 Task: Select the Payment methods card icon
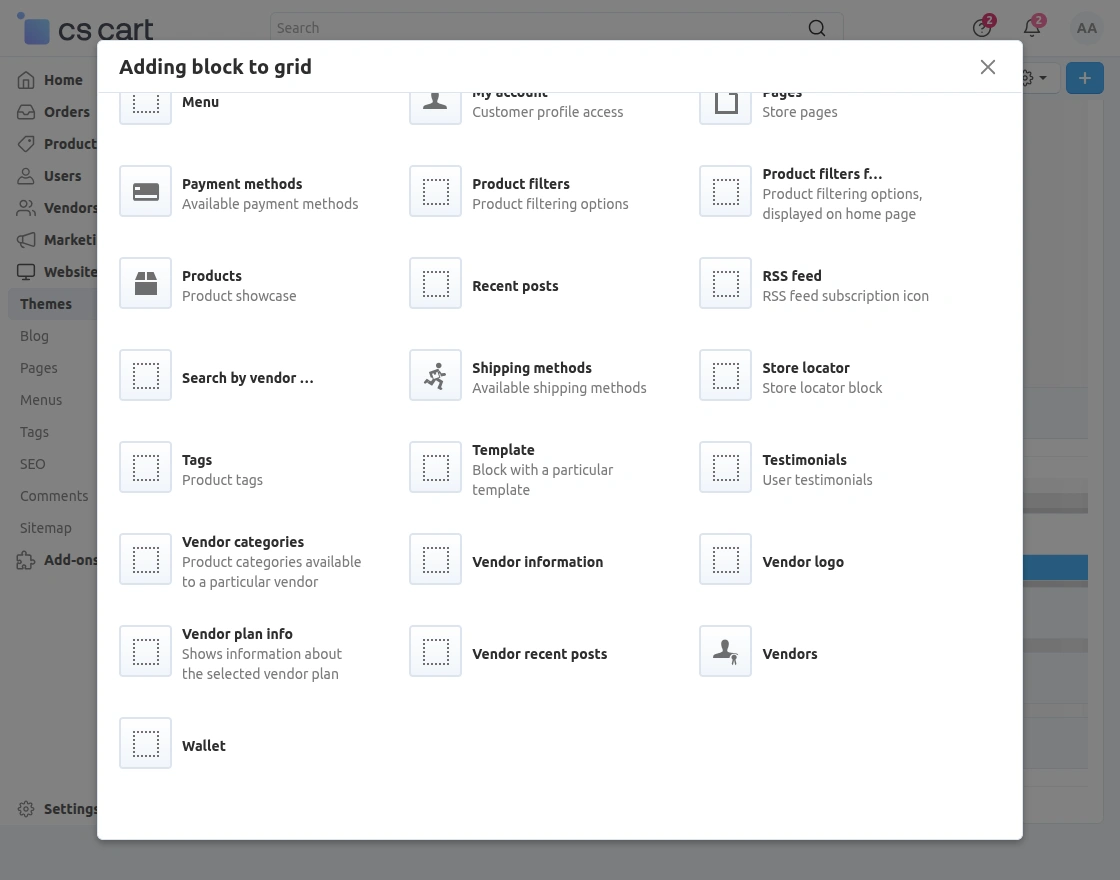coord(146,192)
